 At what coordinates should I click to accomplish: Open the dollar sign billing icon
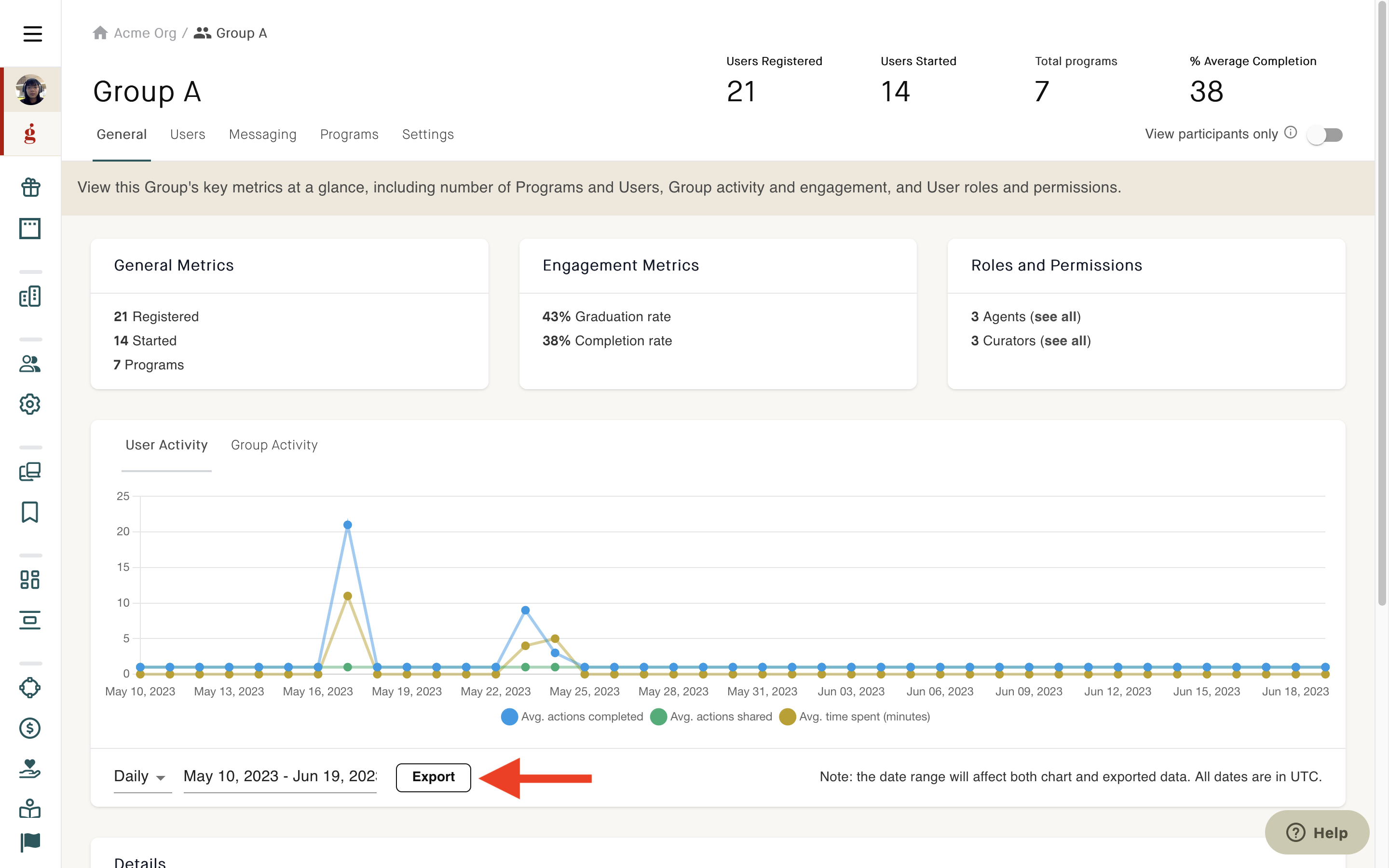point(30,728)
